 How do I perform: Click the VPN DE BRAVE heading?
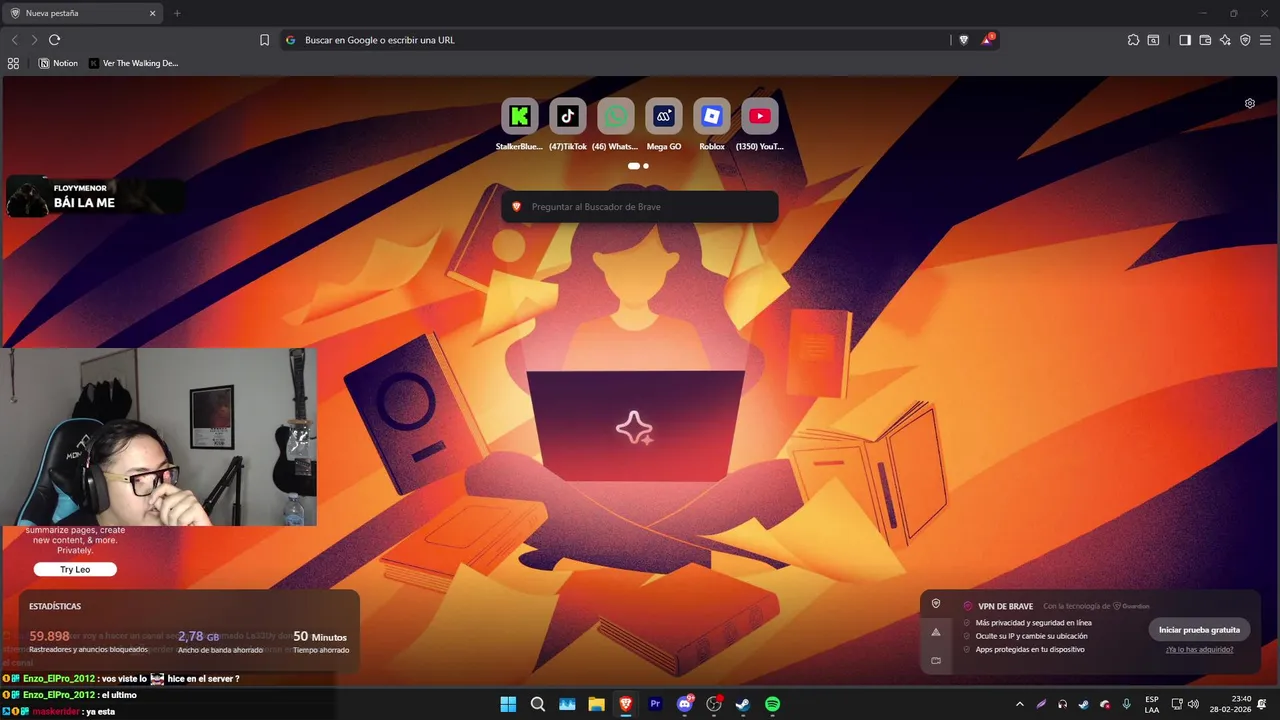(1006, 606)
